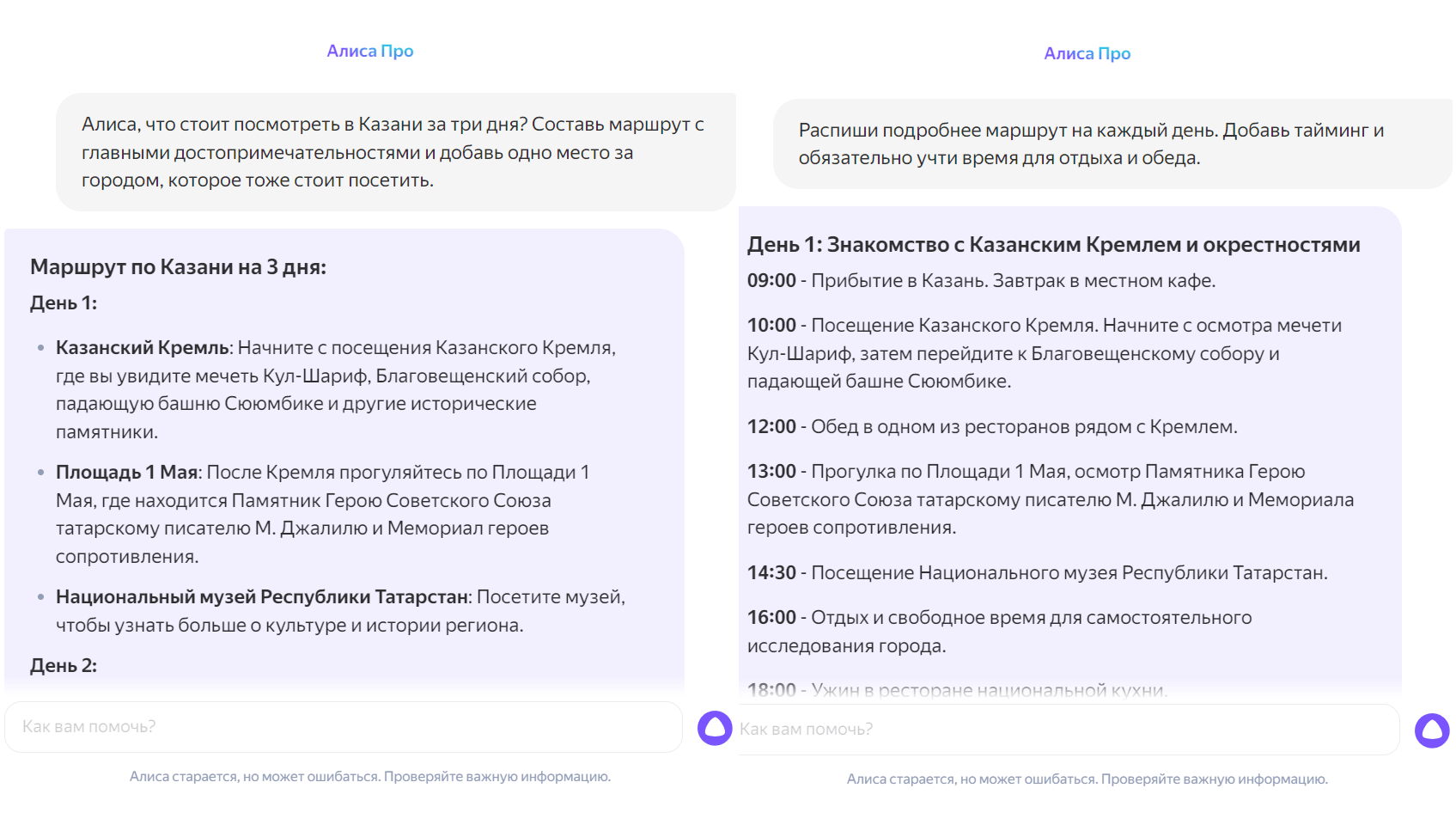Click the purple Alice icon beside right input
This screenshot has width=1456, height=831.
coord(1431,731)
